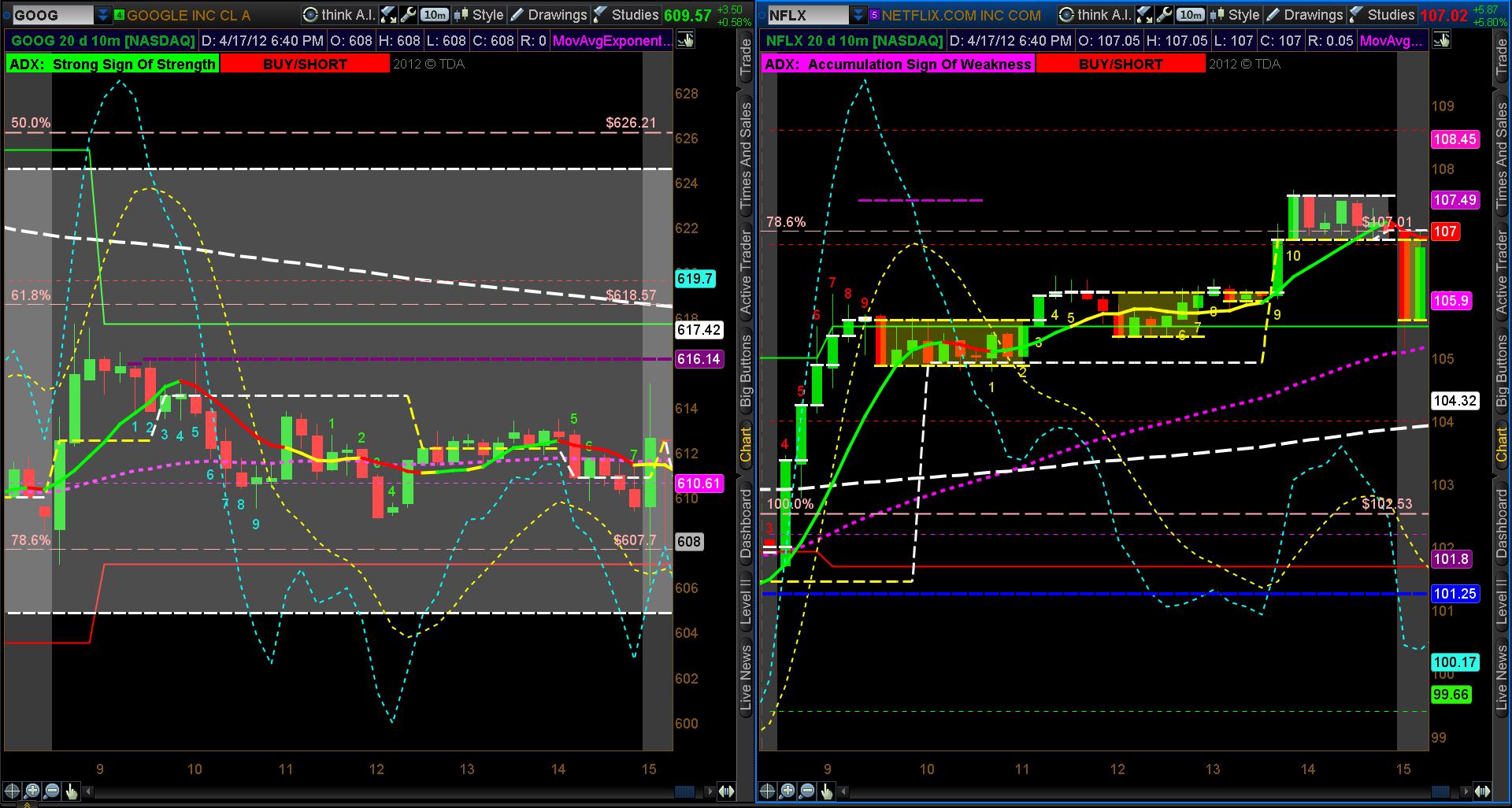Click the GOOG symbol input field

pos(54,15)
